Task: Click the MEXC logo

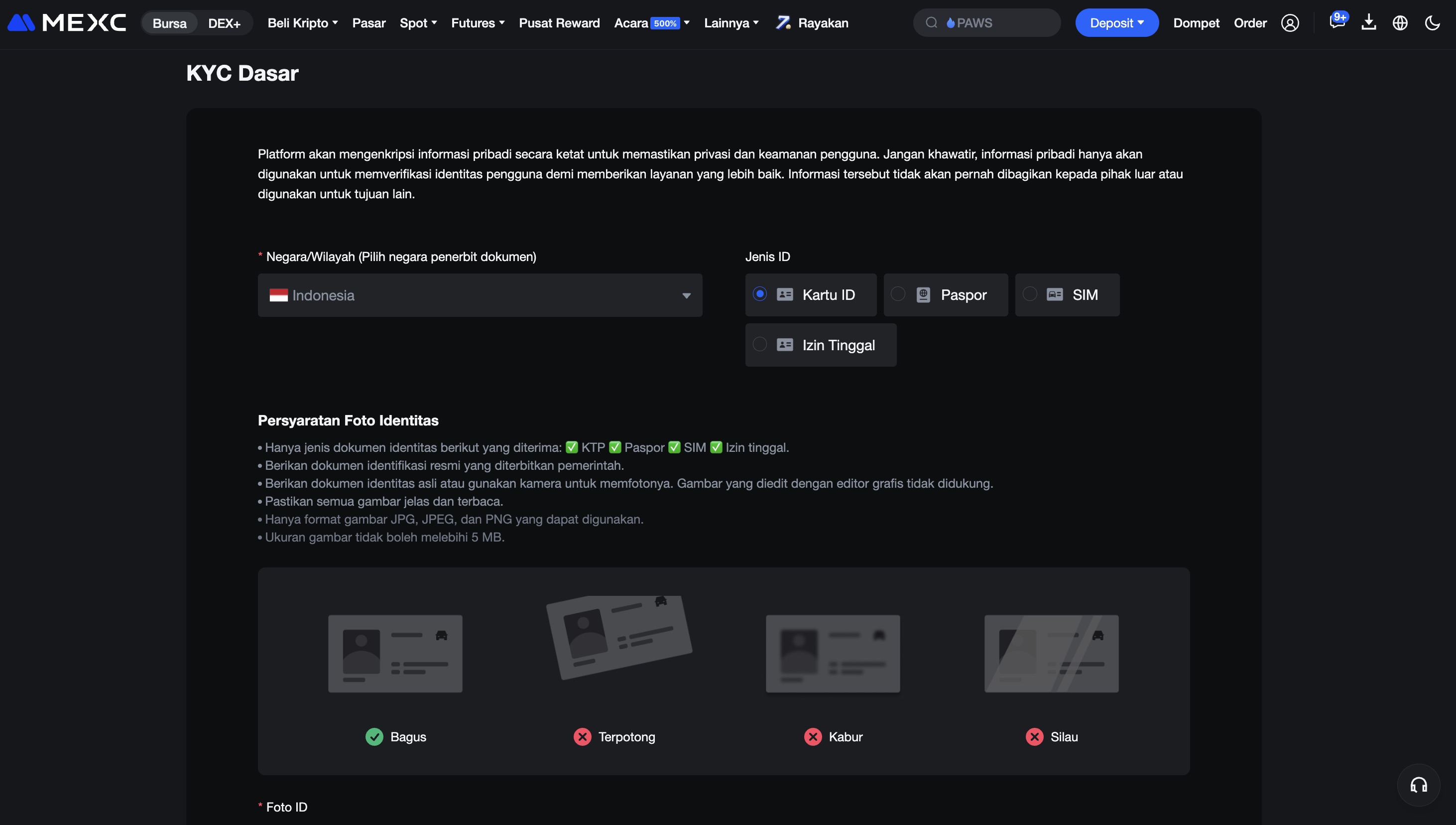Action: (67, 22)
